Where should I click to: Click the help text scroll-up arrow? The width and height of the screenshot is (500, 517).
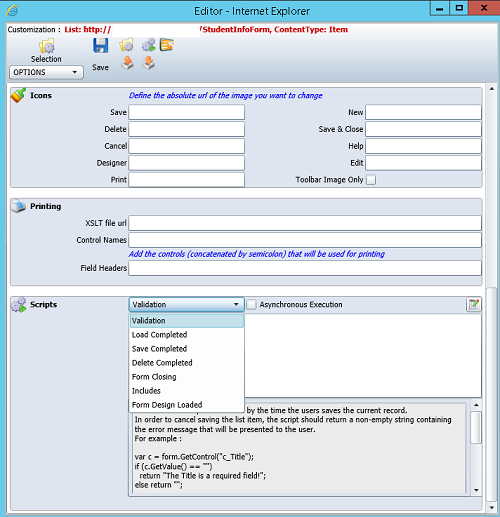[476, 405]
